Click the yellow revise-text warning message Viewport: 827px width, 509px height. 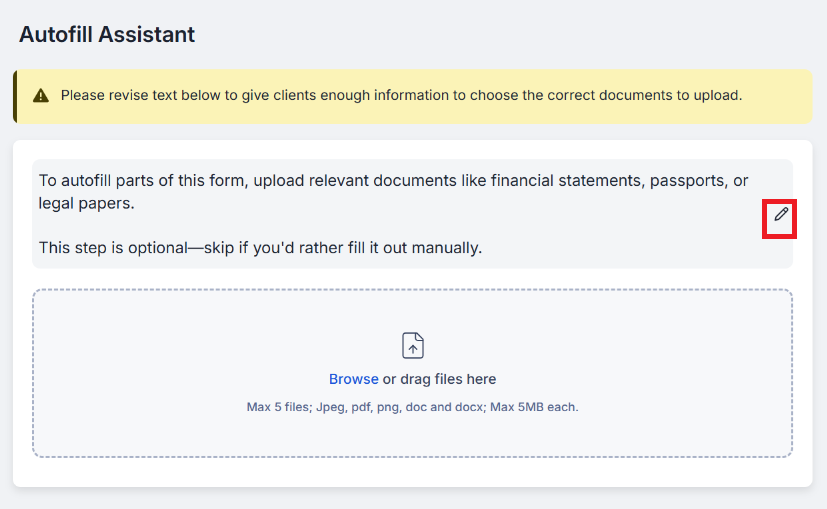[401, 95]
